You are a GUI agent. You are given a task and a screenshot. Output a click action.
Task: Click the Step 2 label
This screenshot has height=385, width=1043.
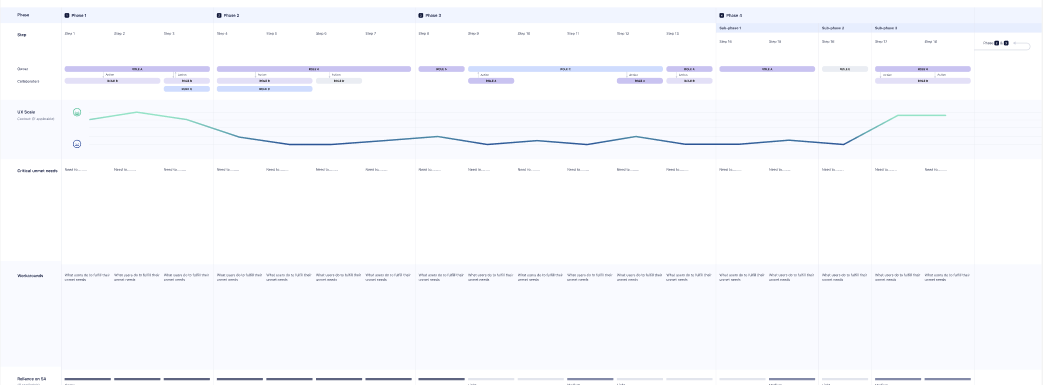click(x=120, y=33)
